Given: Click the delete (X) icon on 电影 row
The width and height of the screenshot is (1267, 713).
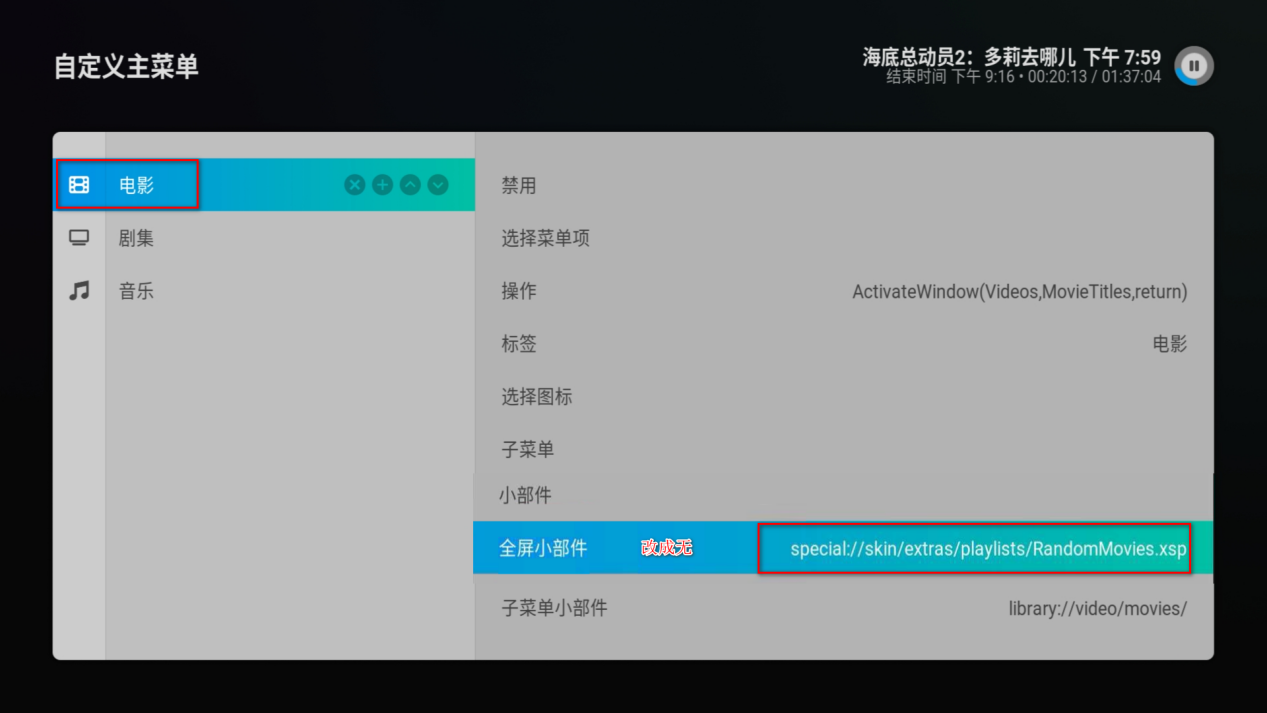Looking at the screenshot, I should (354, 185).
